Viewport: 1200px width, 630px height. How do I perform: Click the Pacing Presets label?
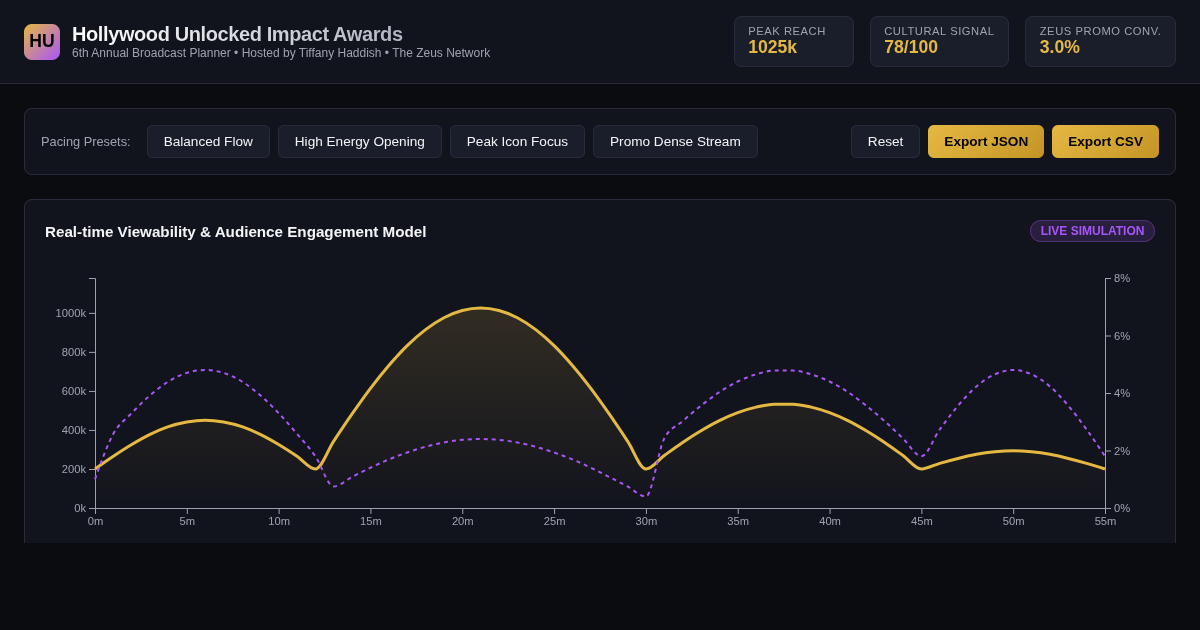tap(86, 141)
